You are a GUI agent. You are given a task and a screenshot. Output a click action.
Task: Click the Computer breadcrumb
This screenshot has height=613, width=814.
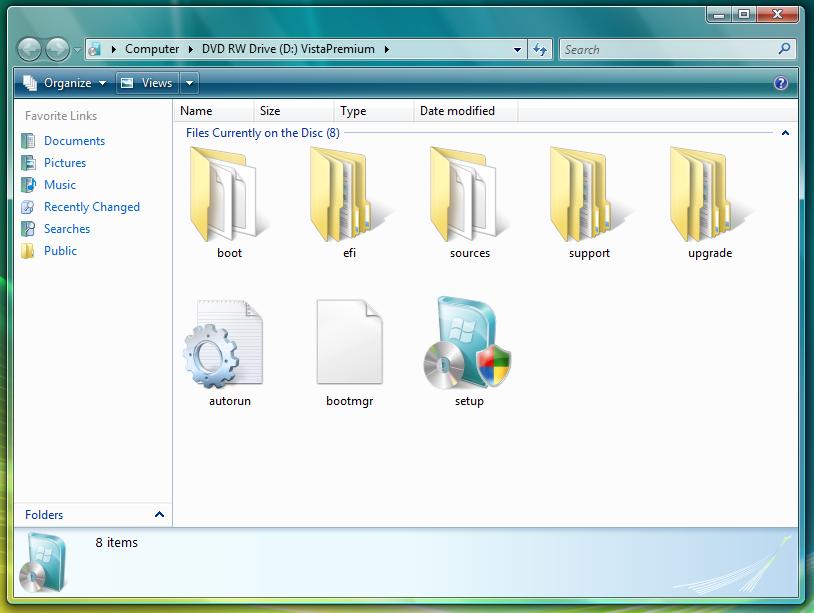pos(152,49)
